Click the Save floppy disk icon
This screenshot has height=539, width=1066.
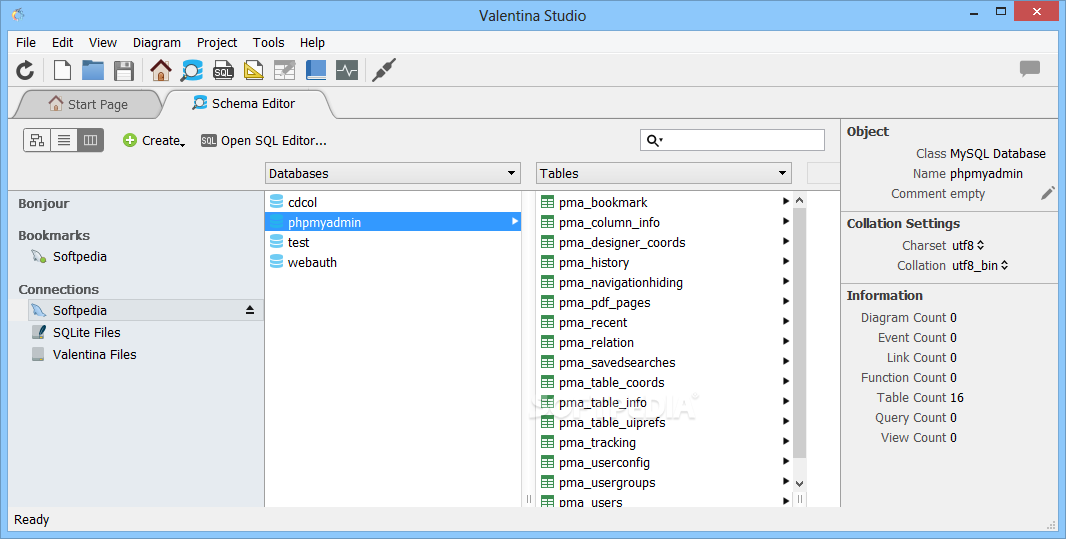point(124,70)
